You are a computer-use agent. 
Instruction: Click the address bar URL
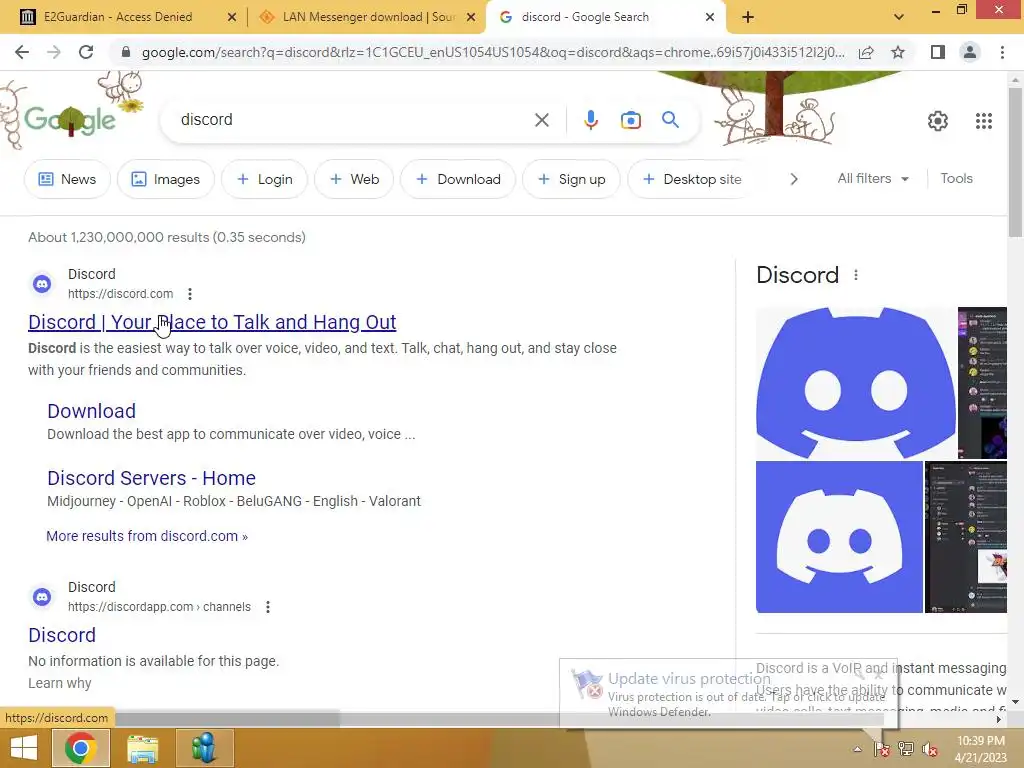click(493, 52)
